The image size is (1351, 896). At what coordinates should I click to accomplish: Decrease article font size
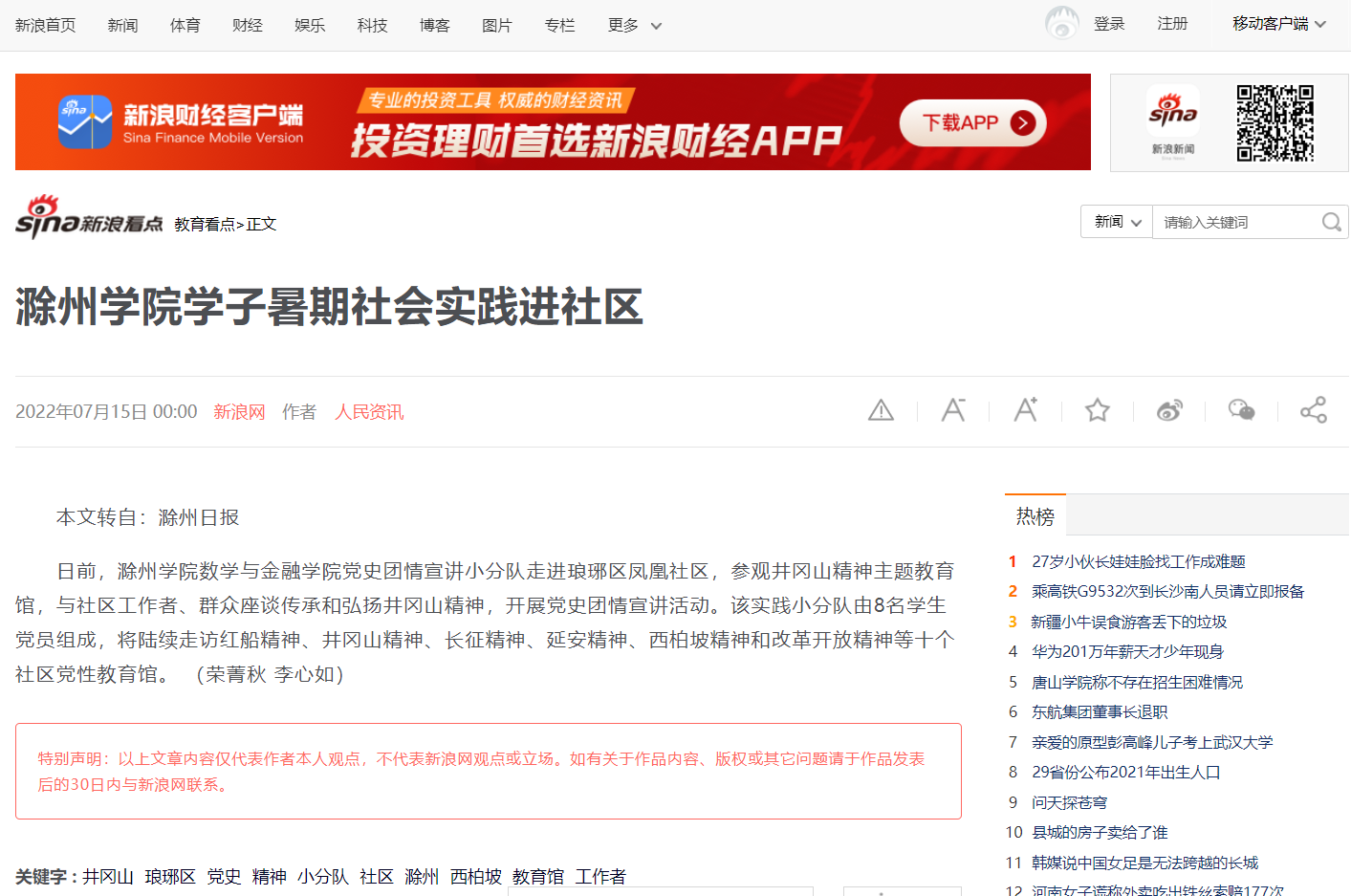click(x=953, y=410)
